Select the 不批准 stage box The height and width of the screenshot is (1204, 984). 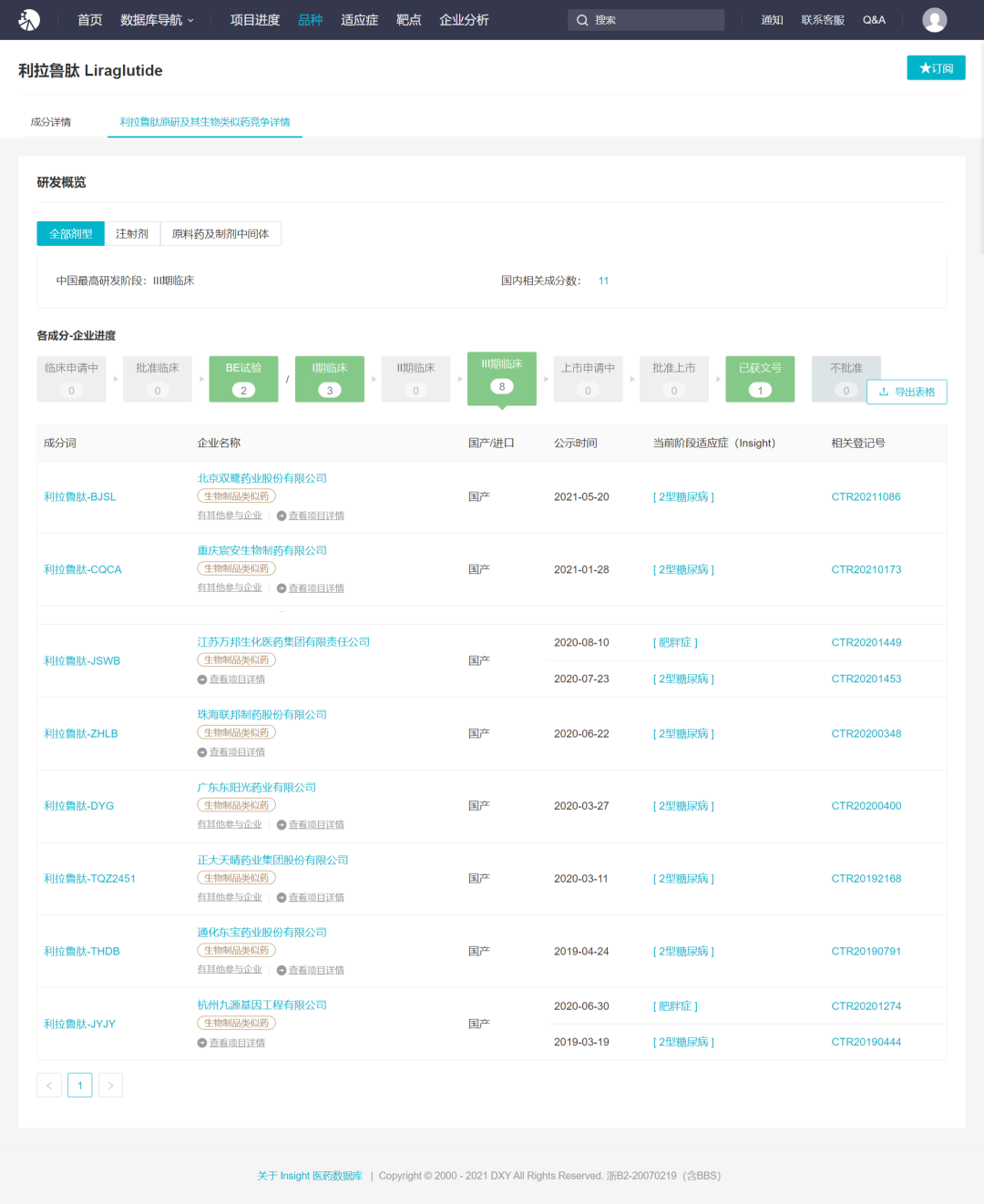846,379
